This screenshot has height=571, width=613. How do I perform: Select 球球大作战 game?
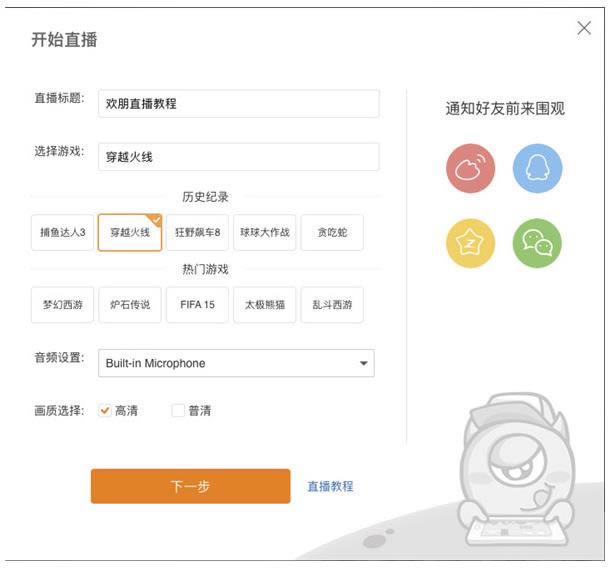pyautogui.click(x=265, y=233)
